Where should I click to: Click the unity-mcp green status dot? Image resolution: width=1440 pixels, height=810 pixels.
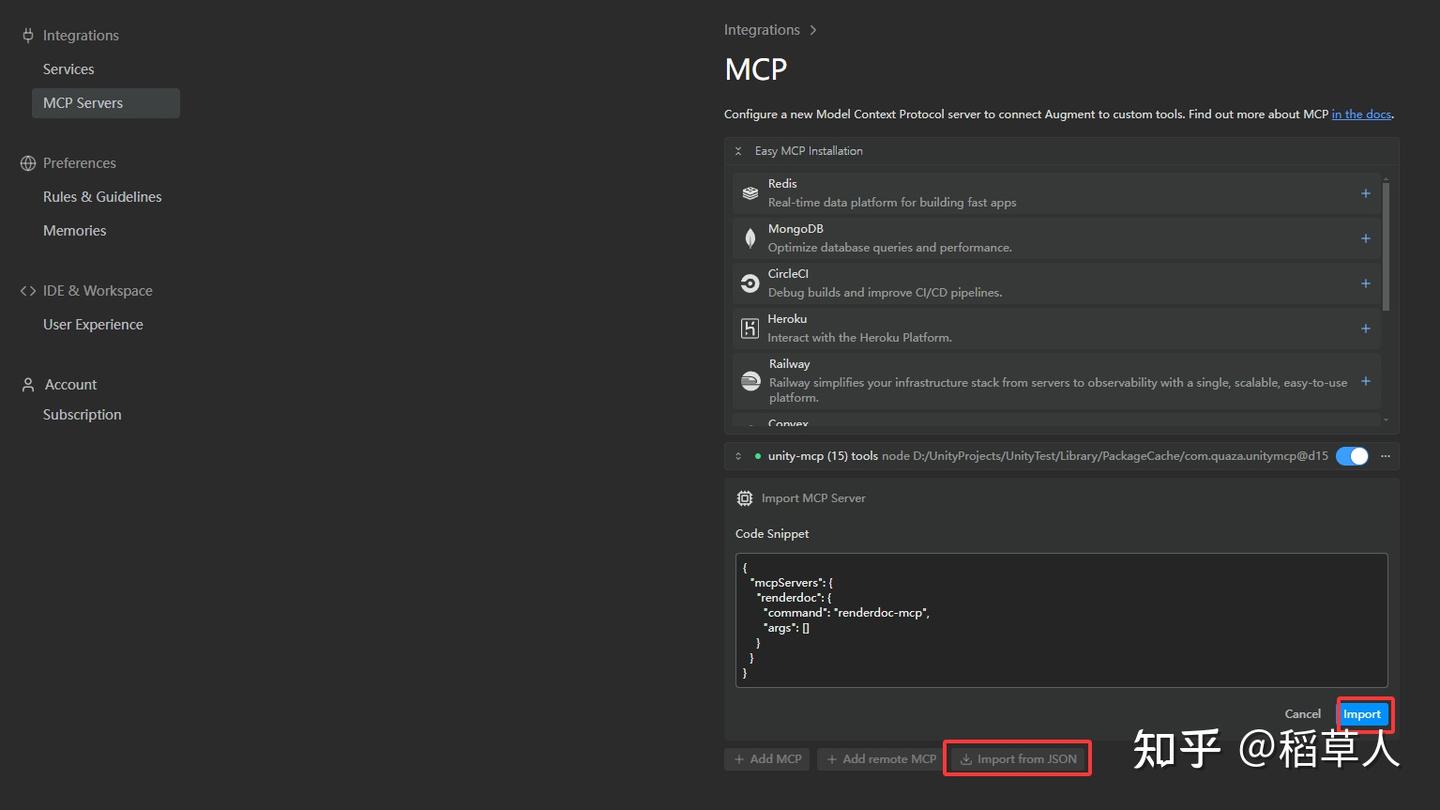[x=758, y=456]
